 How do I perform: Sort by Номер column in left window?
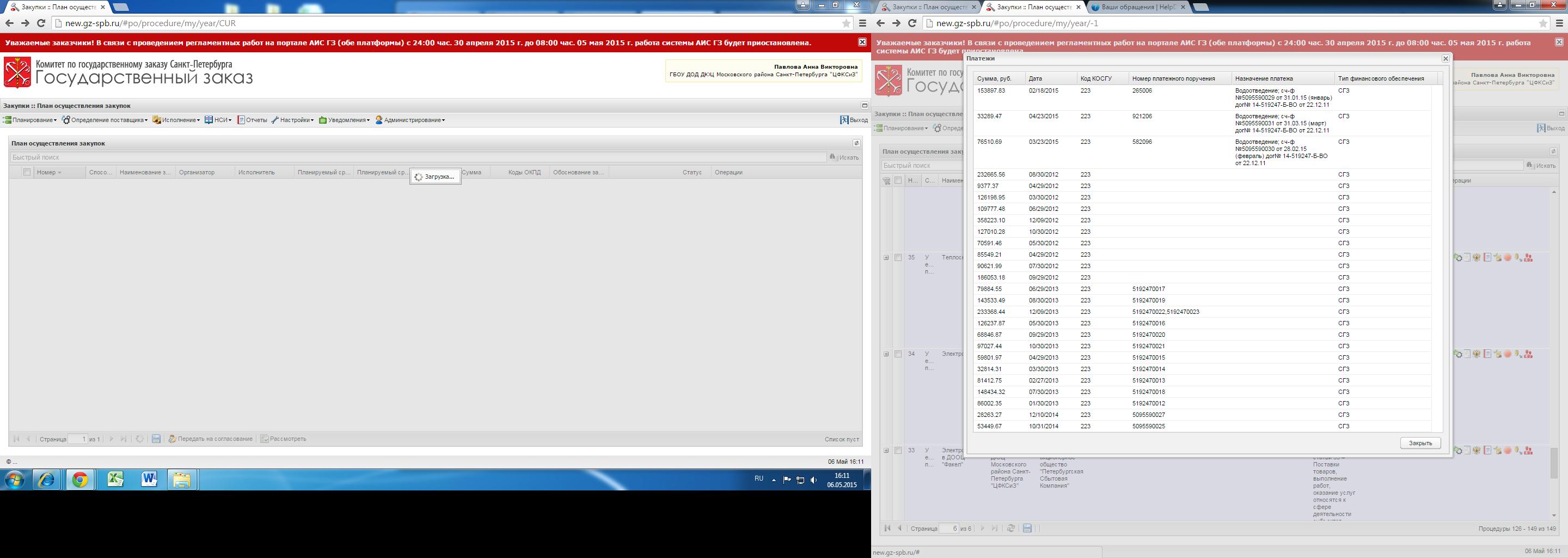[59, 172]
